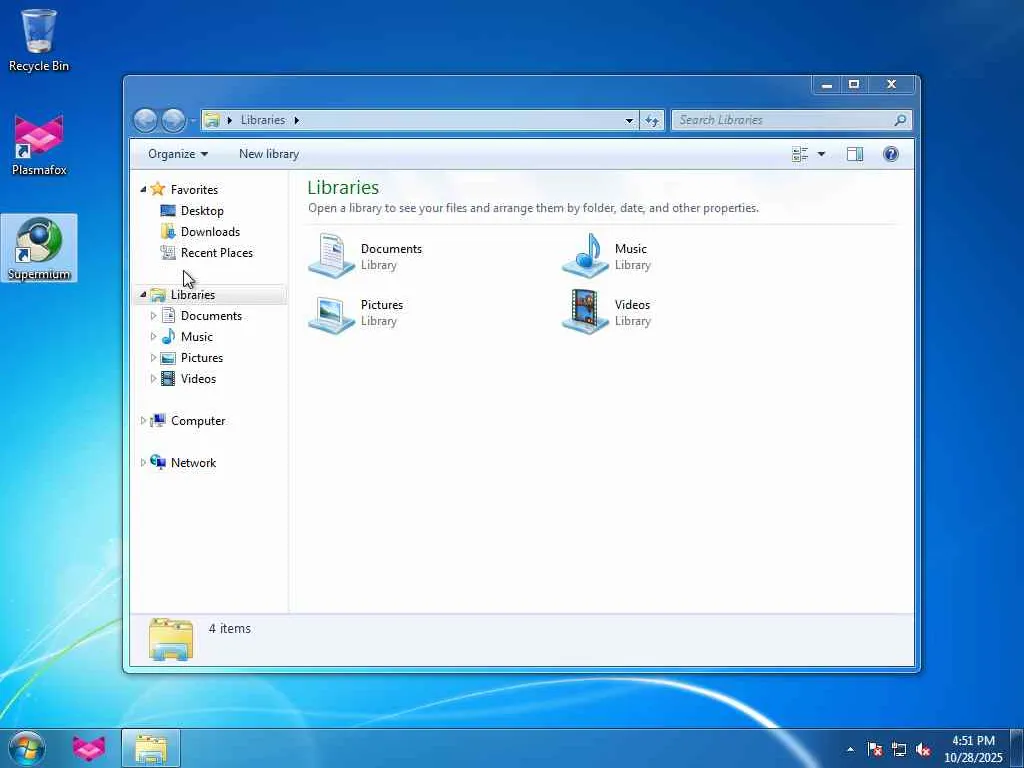Screen dimensions: 1024x768
Task: Select the Plasmafox desktop shortcut
Action: click(x=39, y=145)
